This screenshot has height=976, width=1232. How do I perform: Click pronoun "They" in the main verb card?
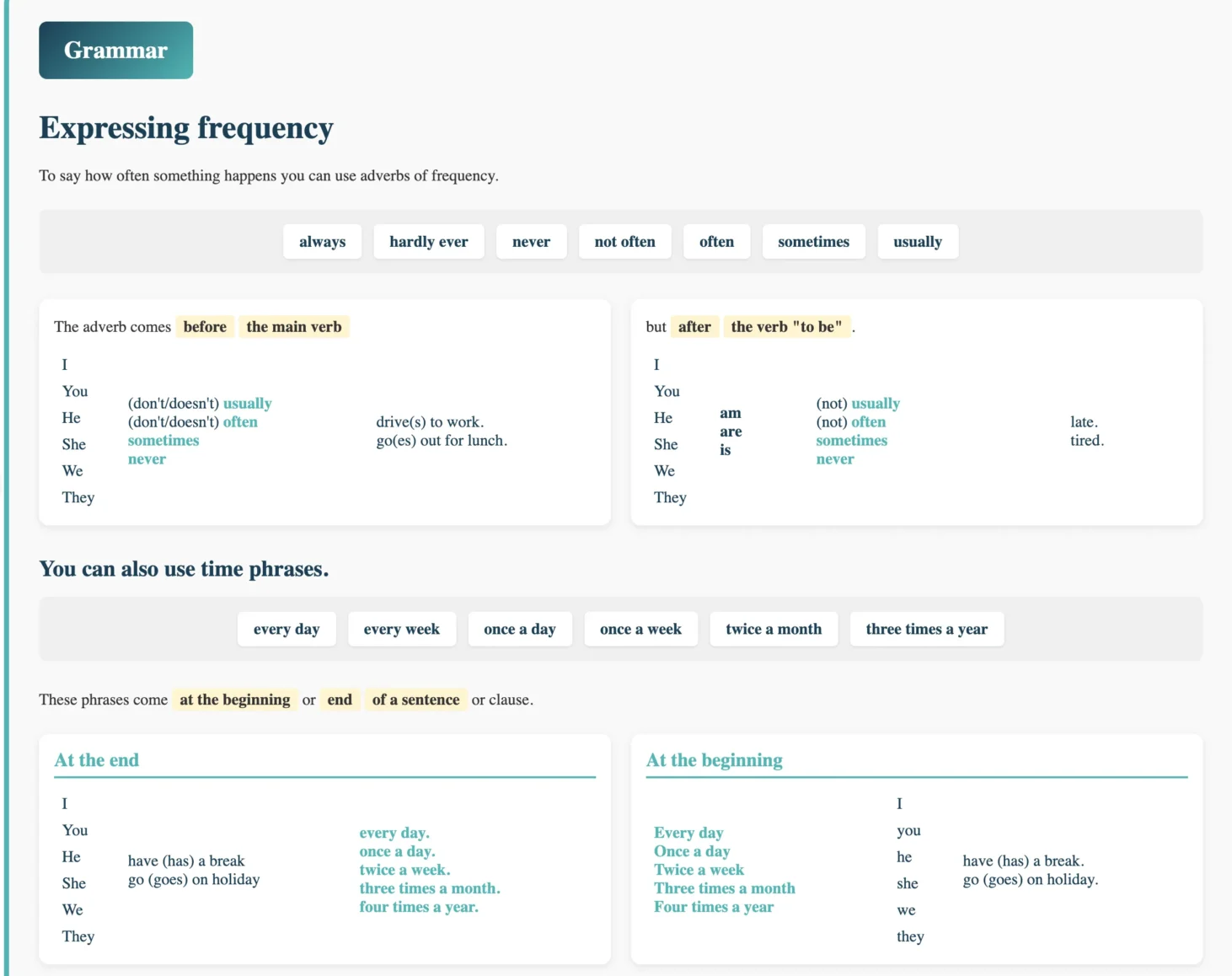pos(78,497)
